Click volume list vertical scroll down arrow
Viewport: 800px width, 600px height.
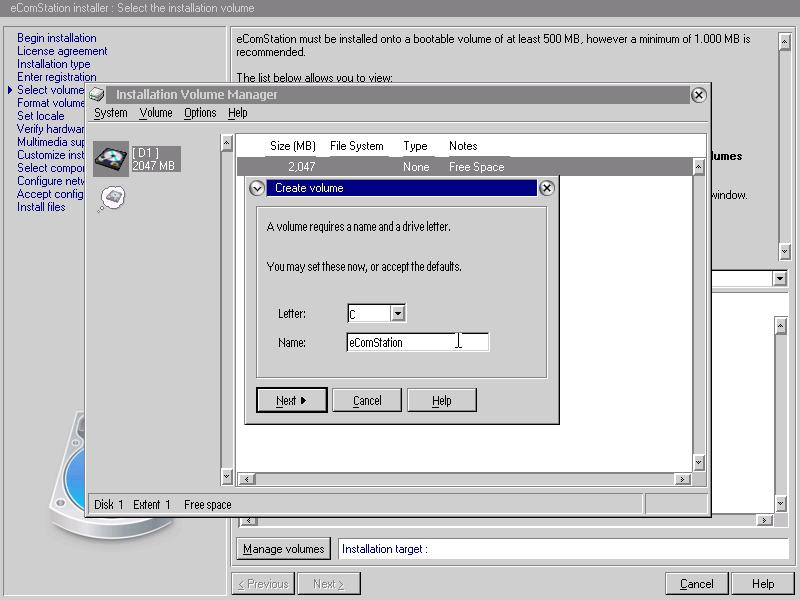click(x=698, y=463)
